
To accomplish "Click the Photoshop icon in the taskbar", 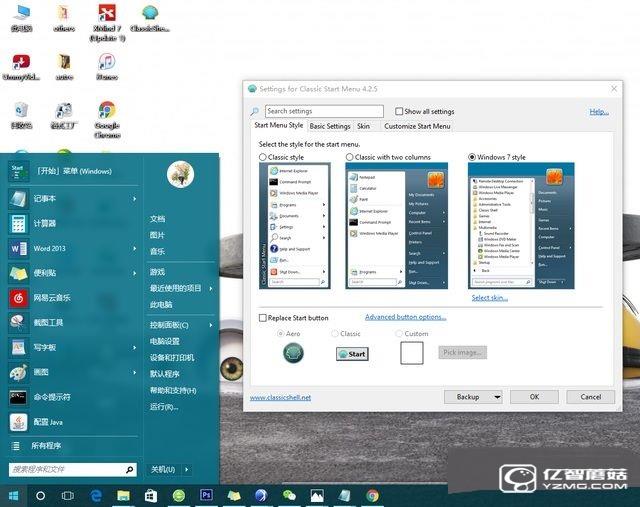I will 206,495.
